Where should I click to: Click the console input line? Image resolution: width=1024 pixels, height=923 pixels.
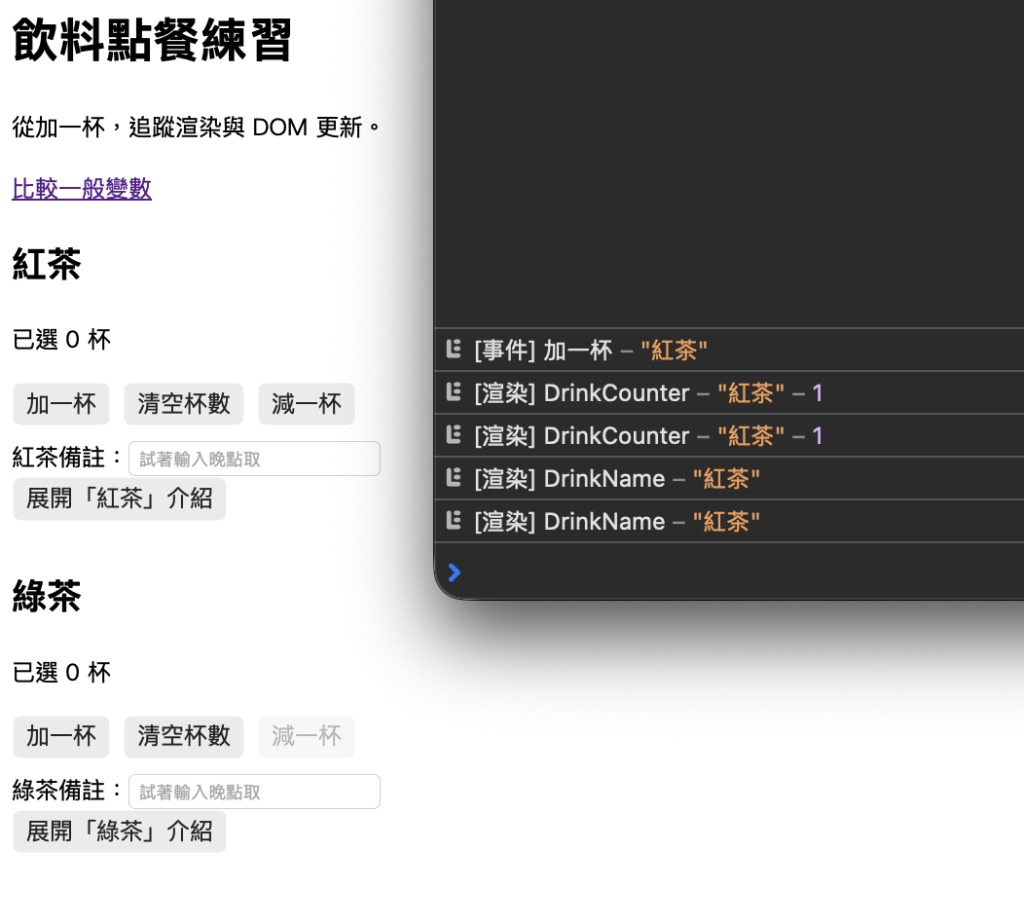click(729, 572)
